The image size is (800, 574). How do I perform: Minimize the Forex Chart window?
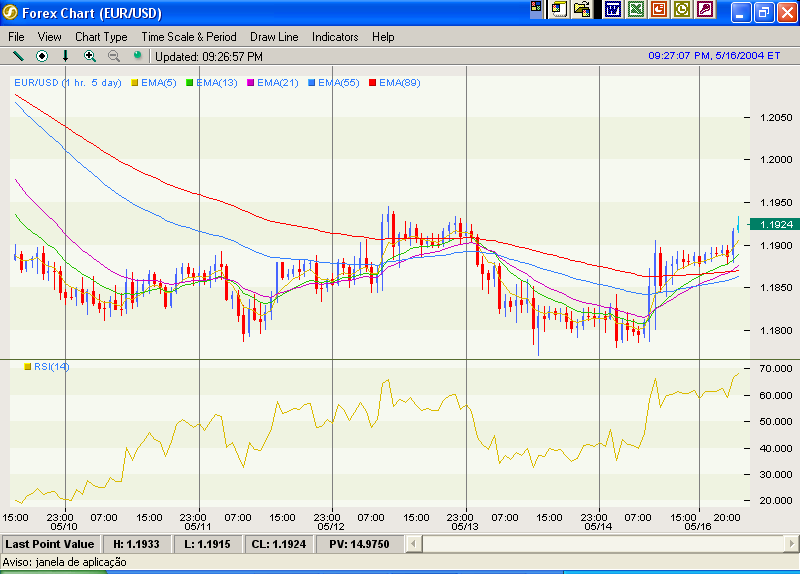tap(741, 13)
